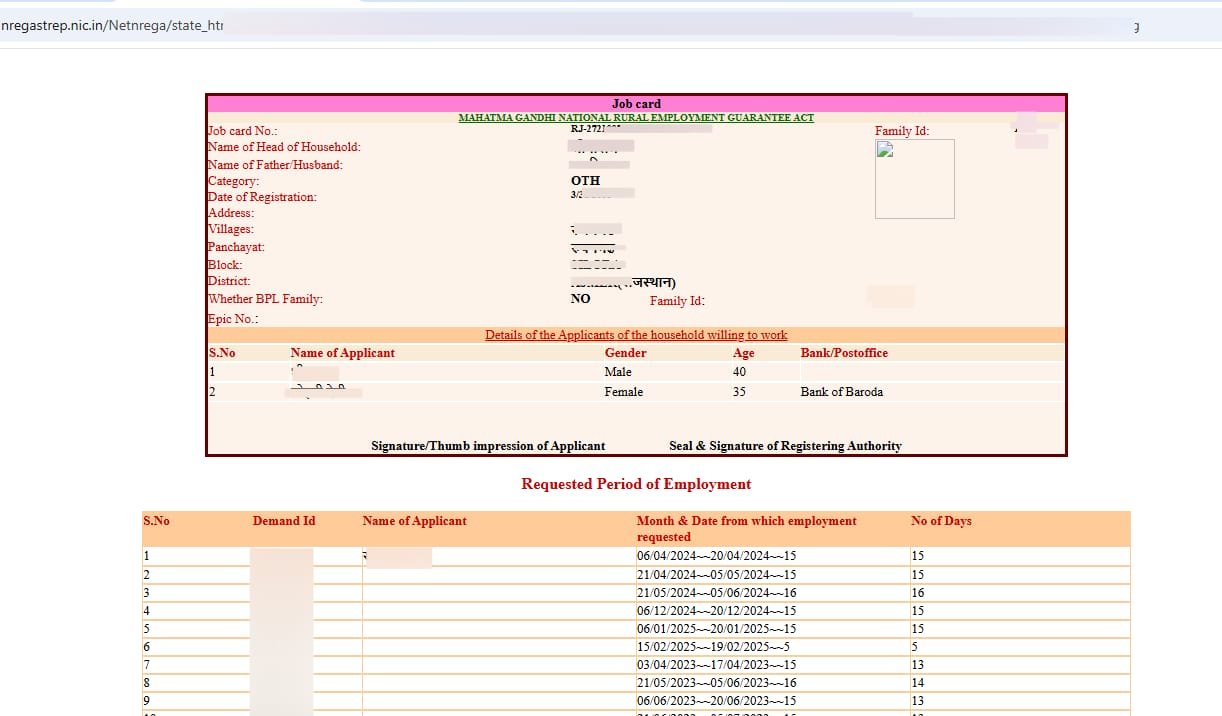This screenshot has height=716, width=1222.
Task: Click the broken applicant photo image
Action: 914,178
